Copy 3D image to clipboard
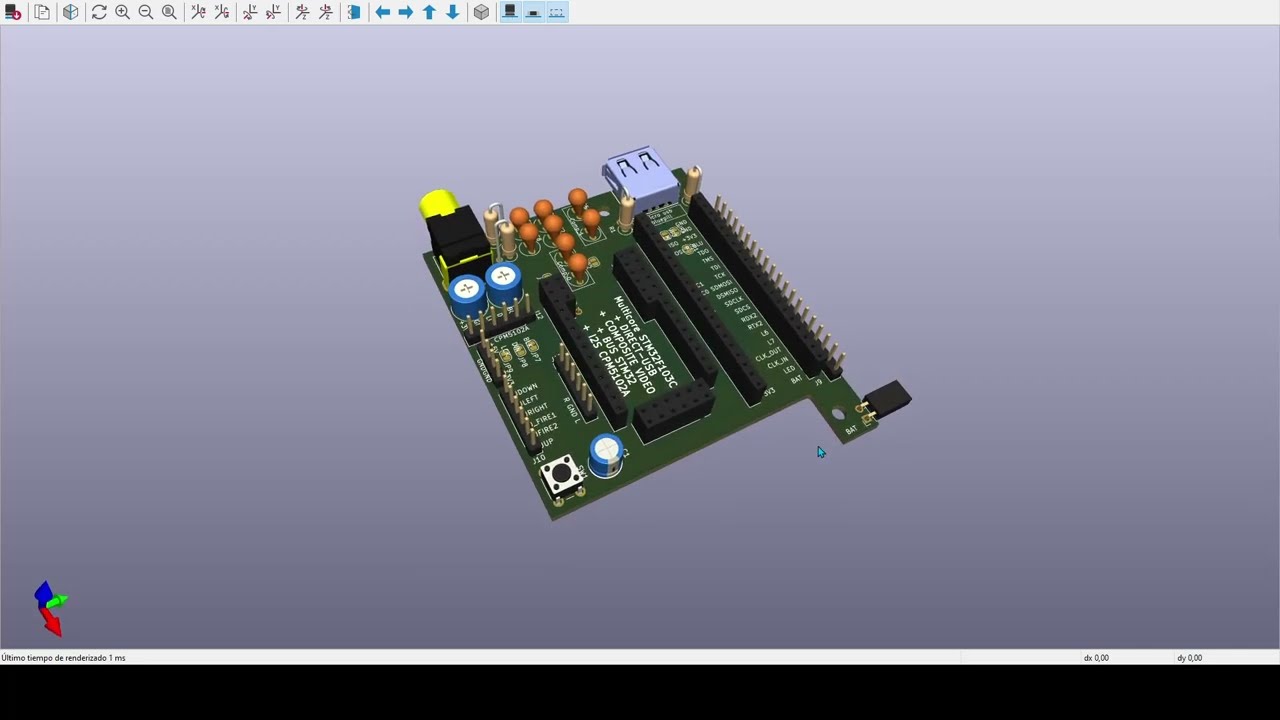The height and width of the screenshot is (720, 1280). (x=42, y=12)
